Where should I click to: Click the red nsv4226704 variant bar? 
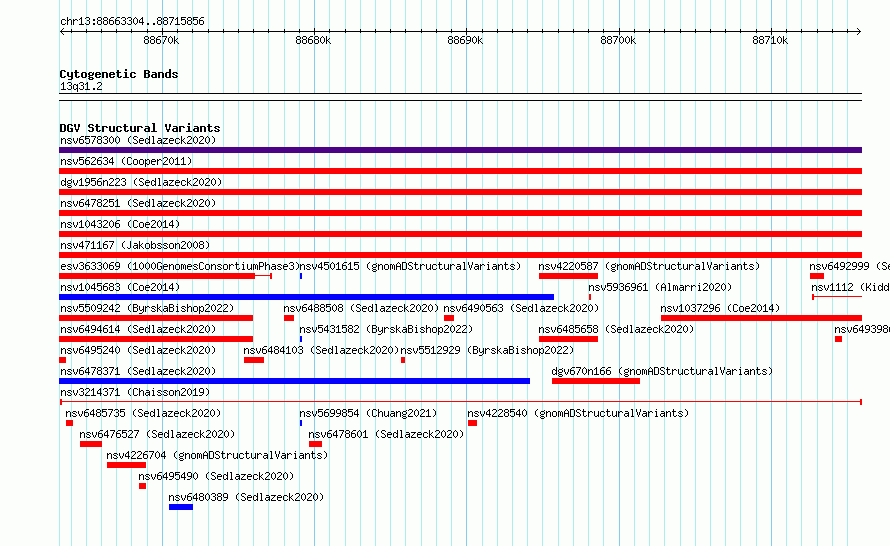[127, 465]
